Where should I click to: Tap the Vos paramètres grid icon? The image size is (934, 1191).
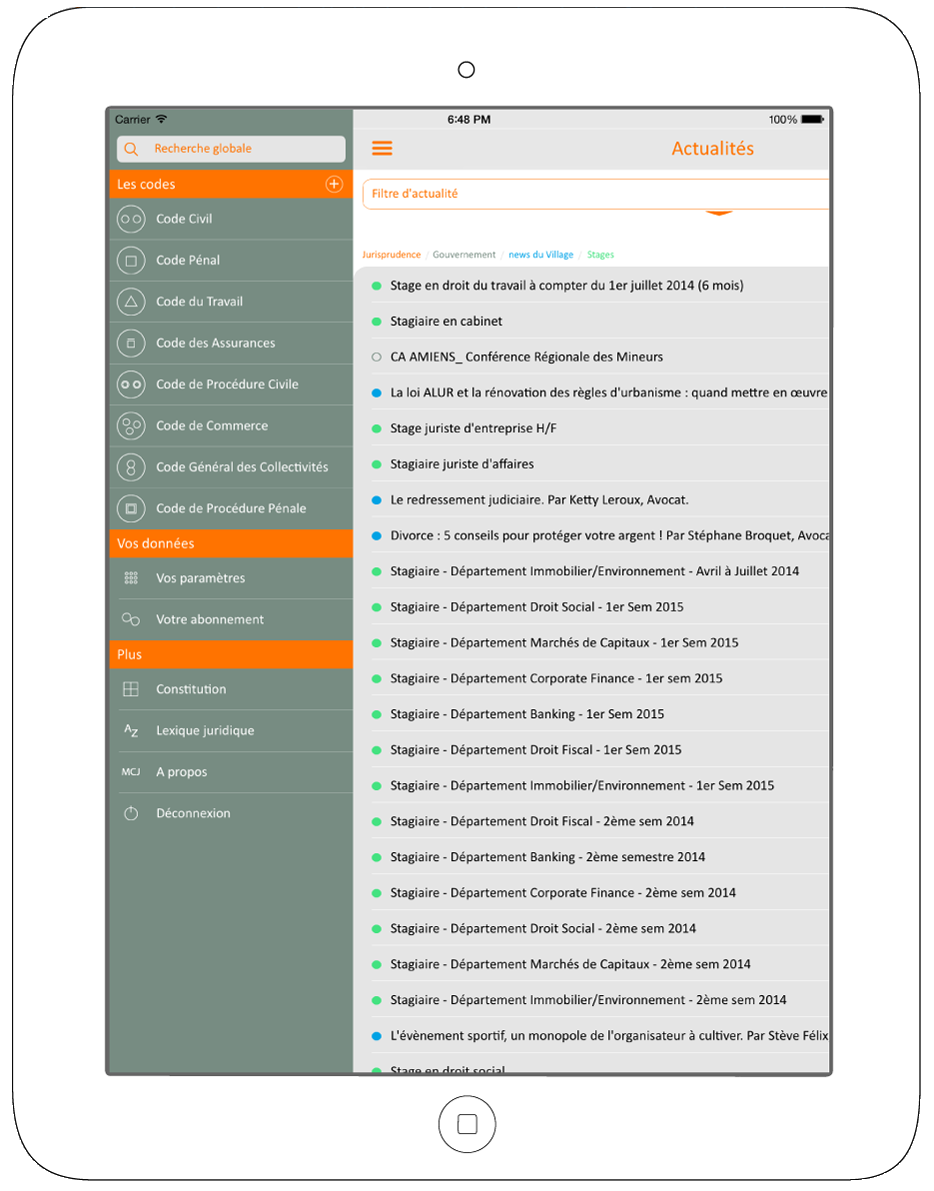[131, 578]
